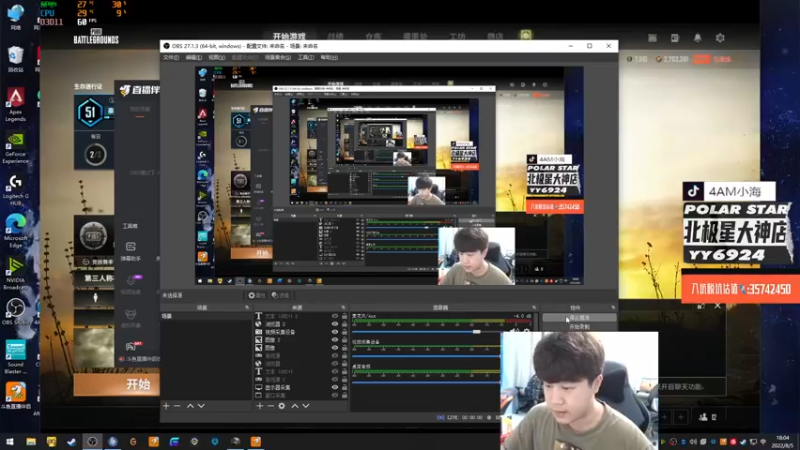Pop out the 场景 dock panel

coord(247,308)
